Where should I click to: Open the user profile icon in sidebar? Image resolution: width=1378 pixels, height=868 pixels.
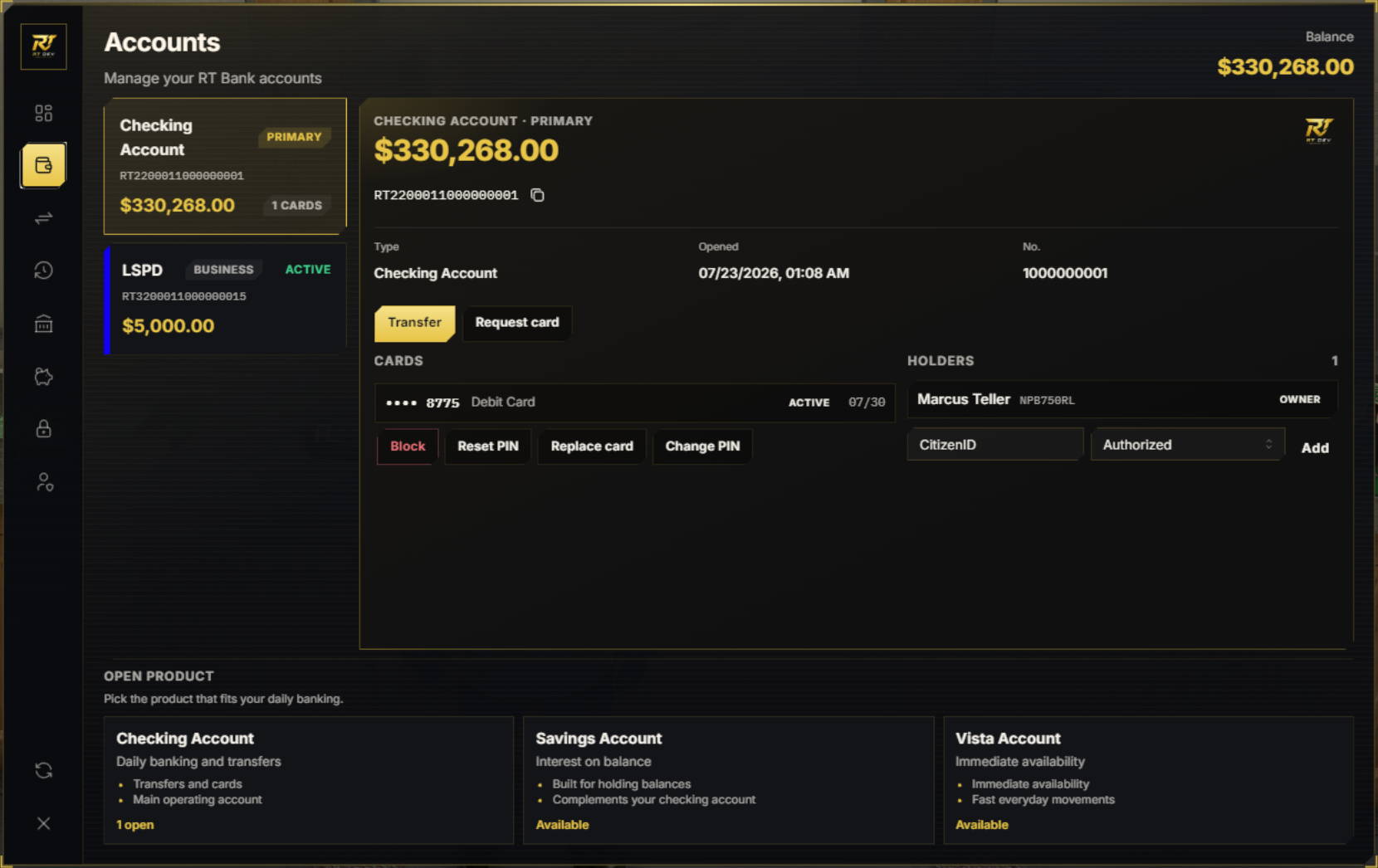[x=43, y=482]
